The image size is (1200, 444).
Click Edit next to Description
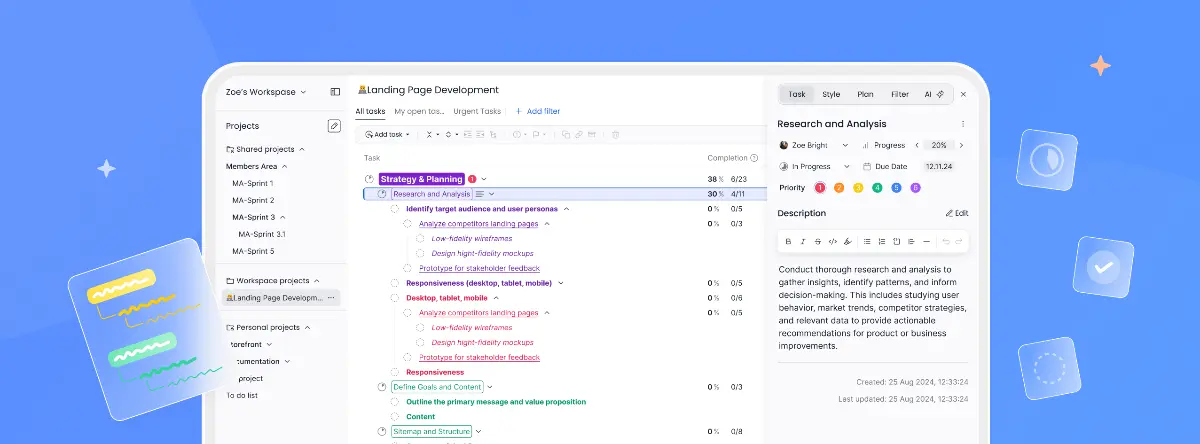[956, 213]
